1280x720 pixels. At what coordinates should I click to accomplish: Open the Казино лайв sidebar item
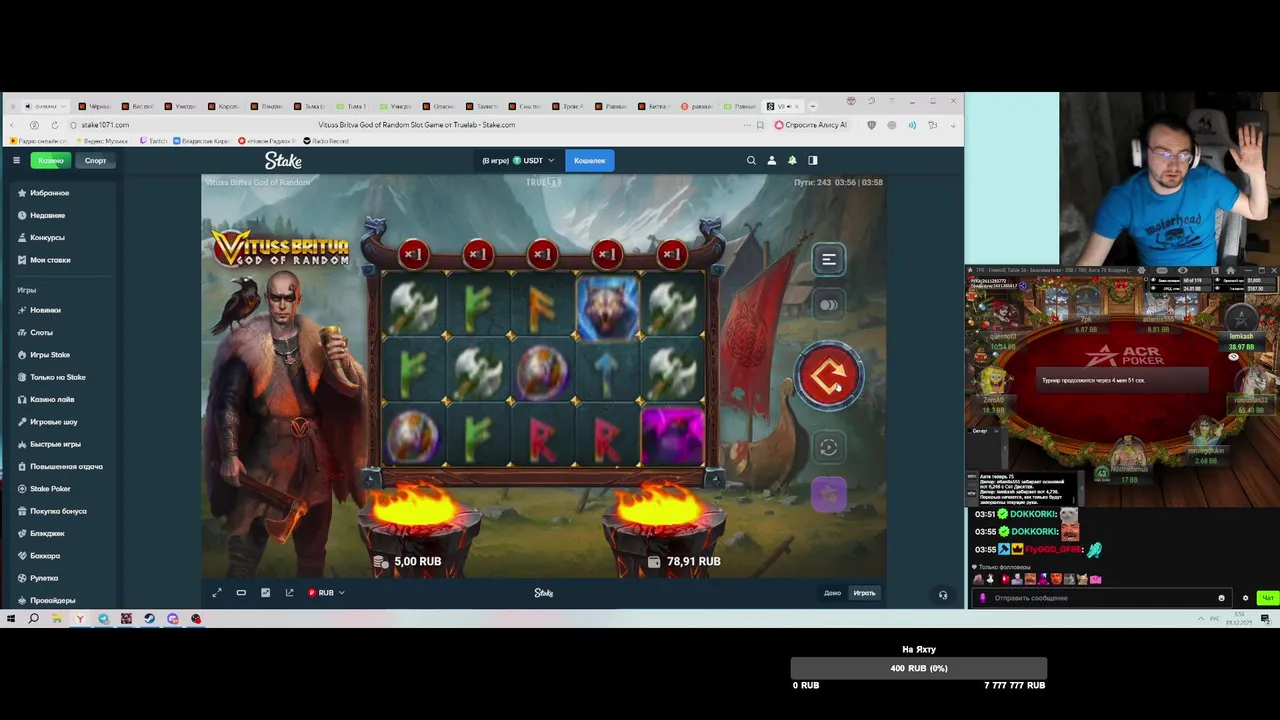(x=52, y=399)
